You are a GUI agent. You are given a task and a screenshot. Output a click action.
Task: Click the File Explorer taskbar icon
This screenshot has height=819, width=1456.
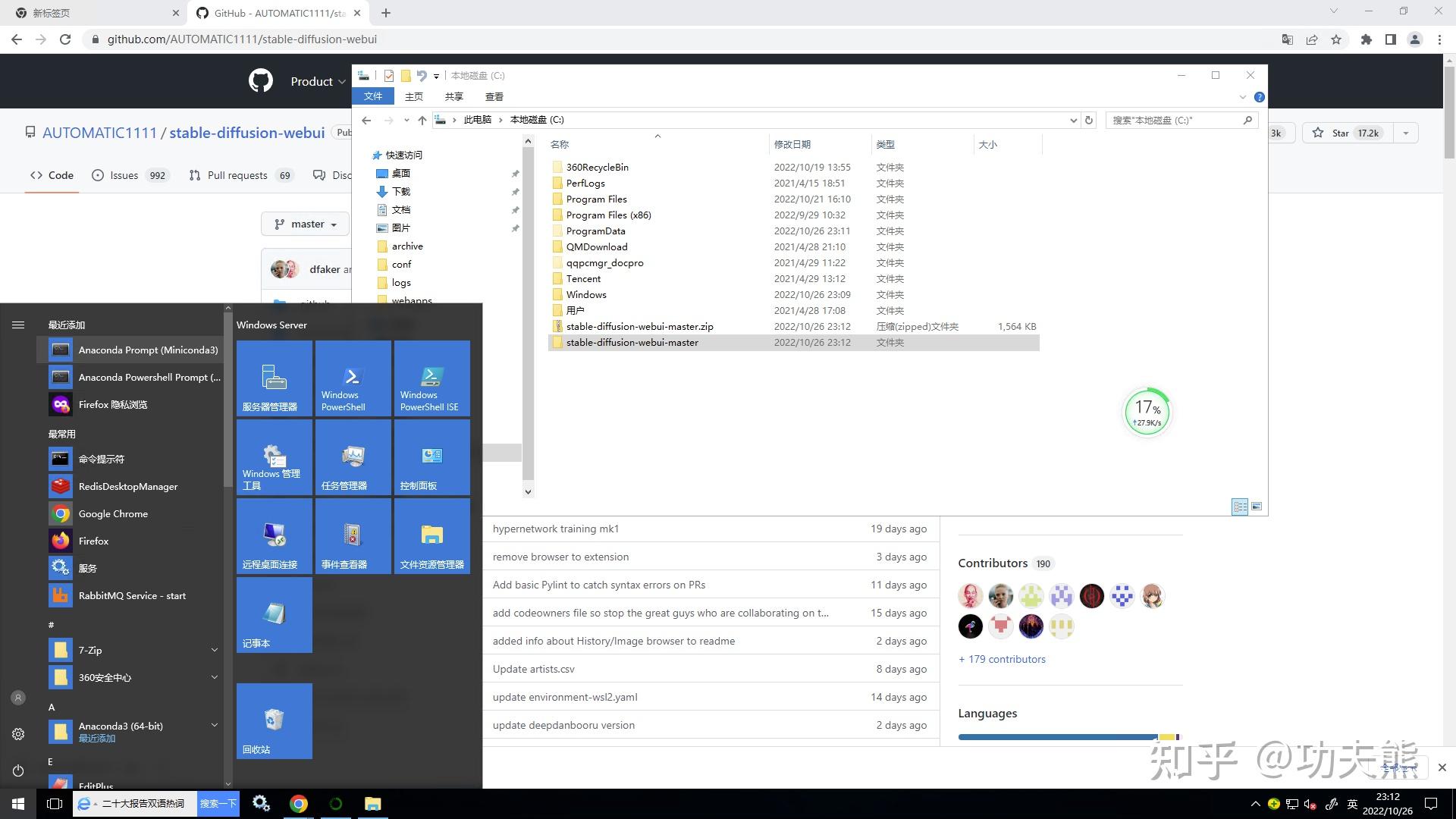pos(372,804)
